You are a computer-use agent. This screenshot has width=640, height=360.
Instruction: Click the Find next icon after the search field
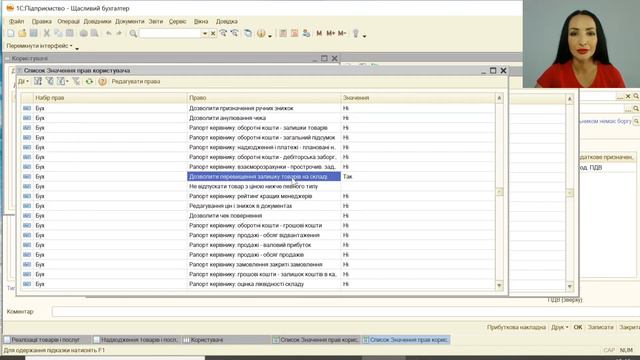223,33
